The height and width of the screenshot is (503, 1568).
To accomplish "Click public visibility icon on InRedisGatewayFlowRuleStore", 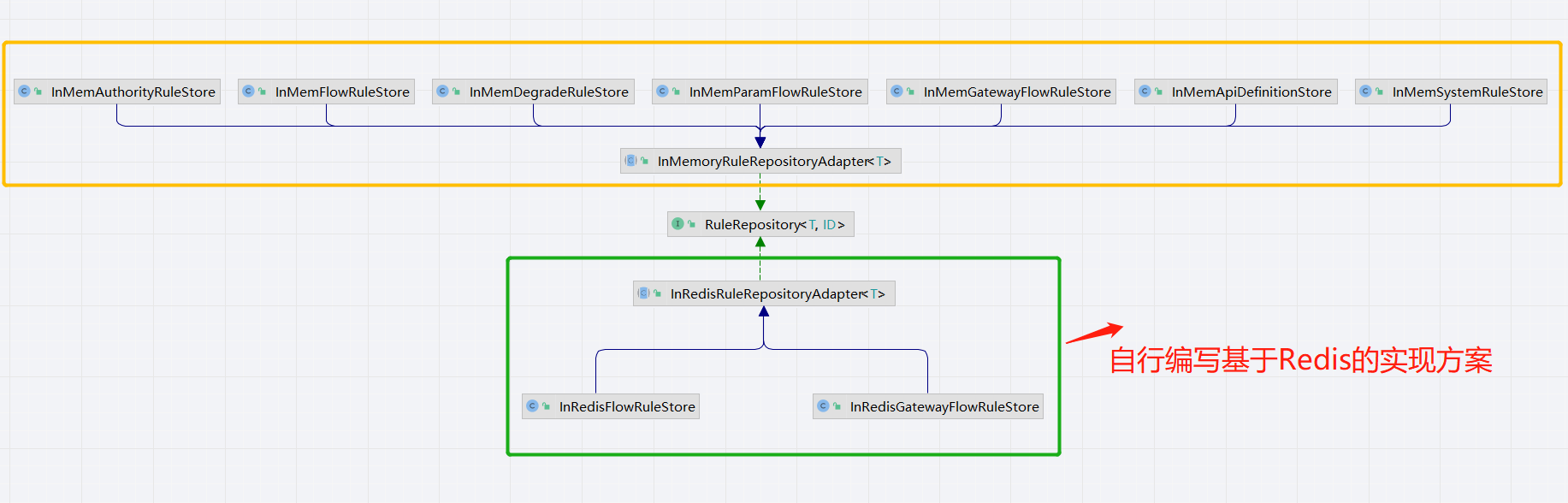I will (x=837, y=406).
